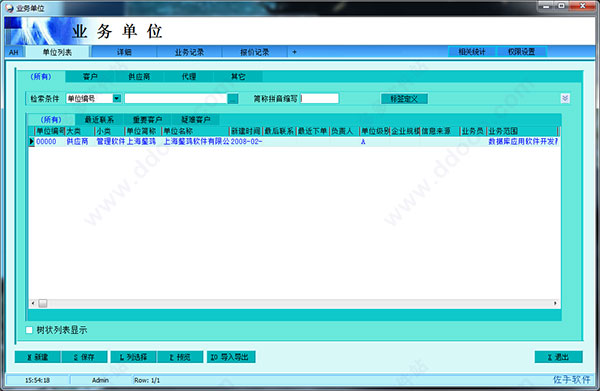600x391 pixels.
Task: Click the 单位名称 column header
Action: click(x=195, y=131)
